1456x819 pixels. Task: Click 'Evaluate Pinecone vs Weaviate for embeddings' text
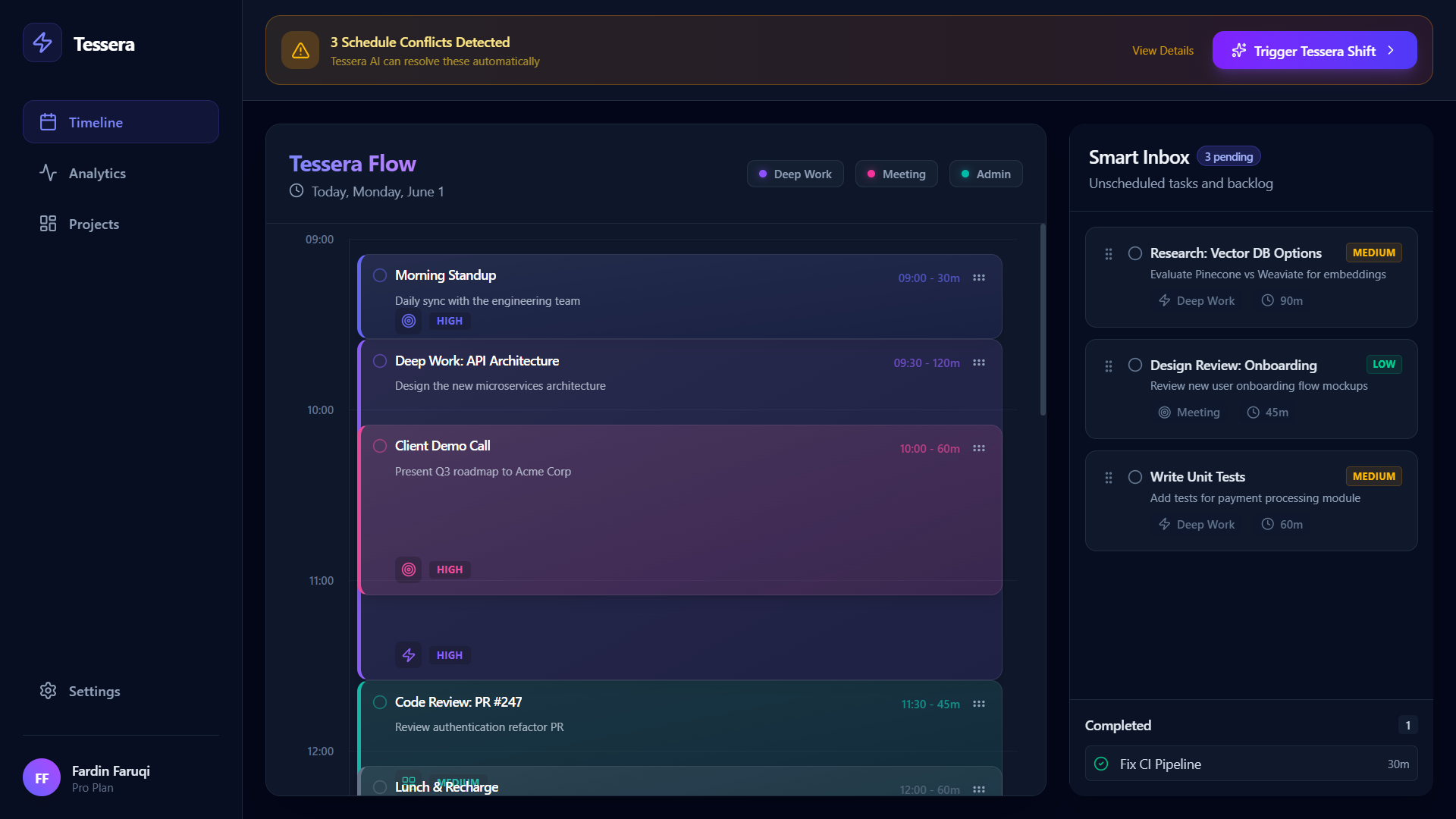click(1268, 275)
